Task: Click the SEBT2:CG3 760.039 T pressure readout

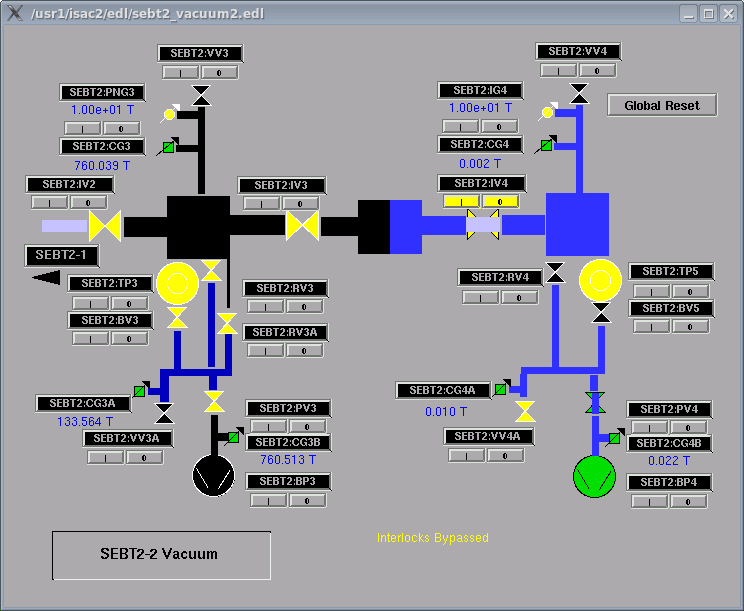Action: 103,165
